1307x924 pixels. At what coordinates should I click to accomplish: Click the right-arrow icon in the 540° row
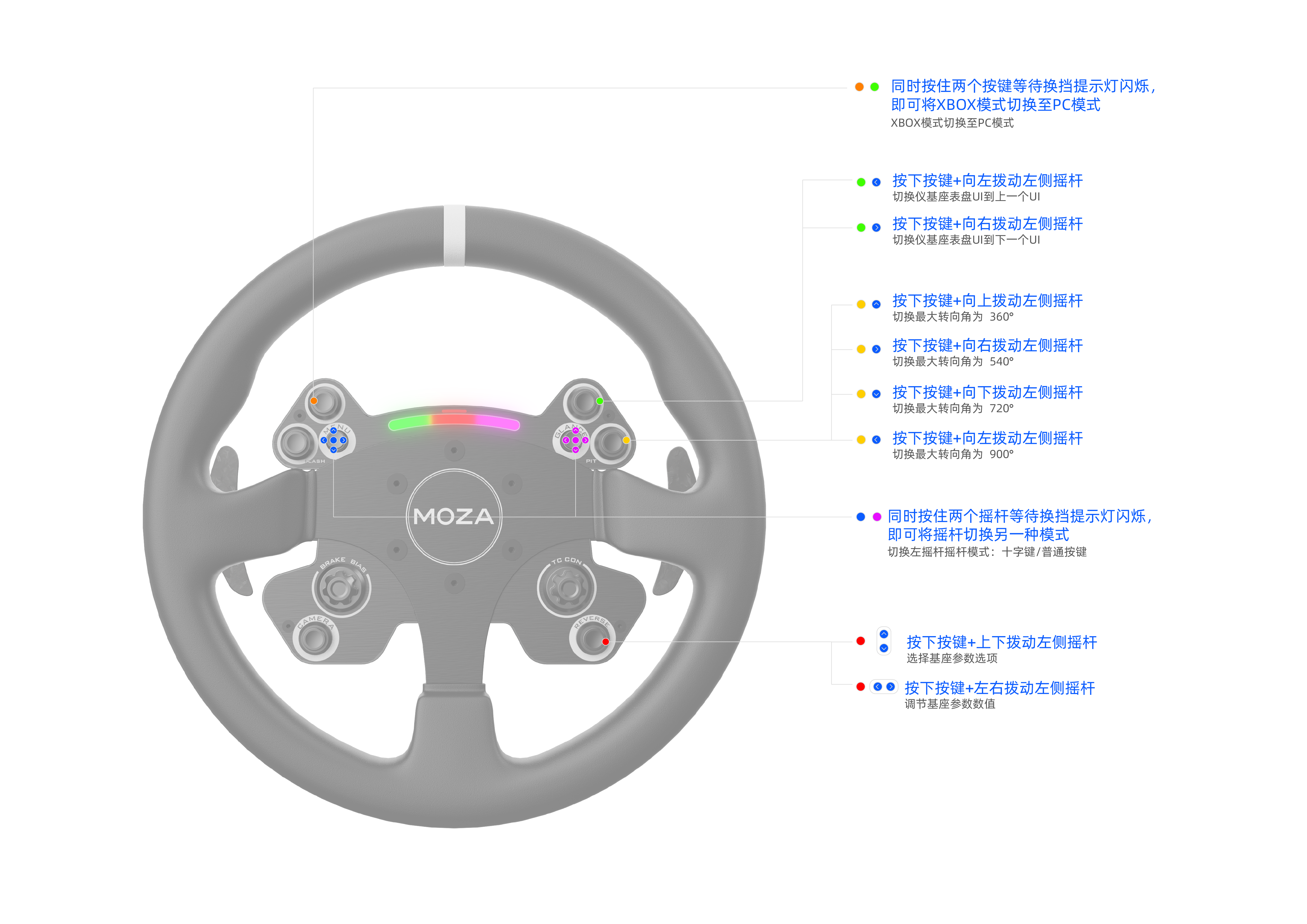877,349
